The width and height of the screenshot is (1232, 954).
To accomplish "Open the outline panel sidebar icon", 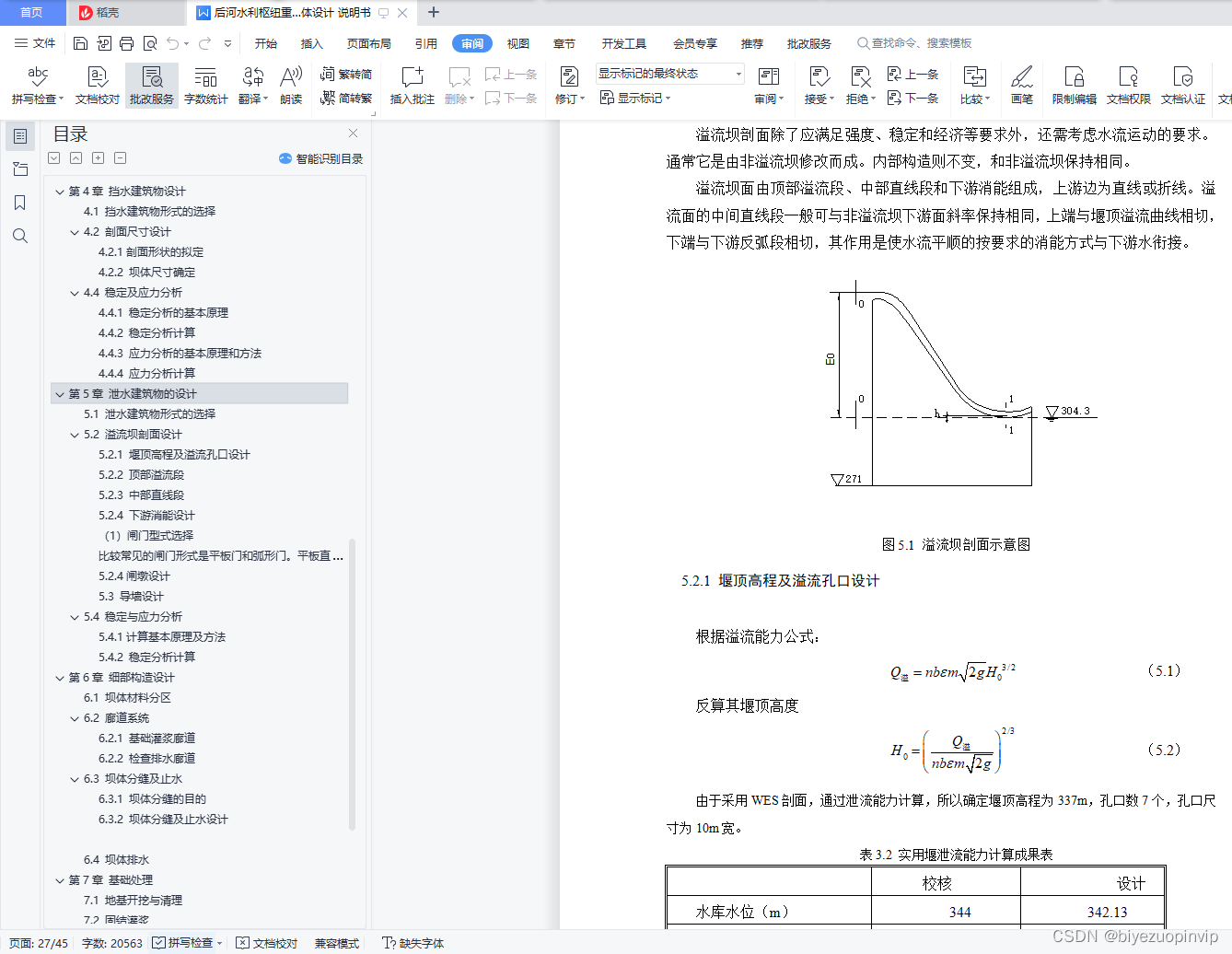I will tap(20, 136).
